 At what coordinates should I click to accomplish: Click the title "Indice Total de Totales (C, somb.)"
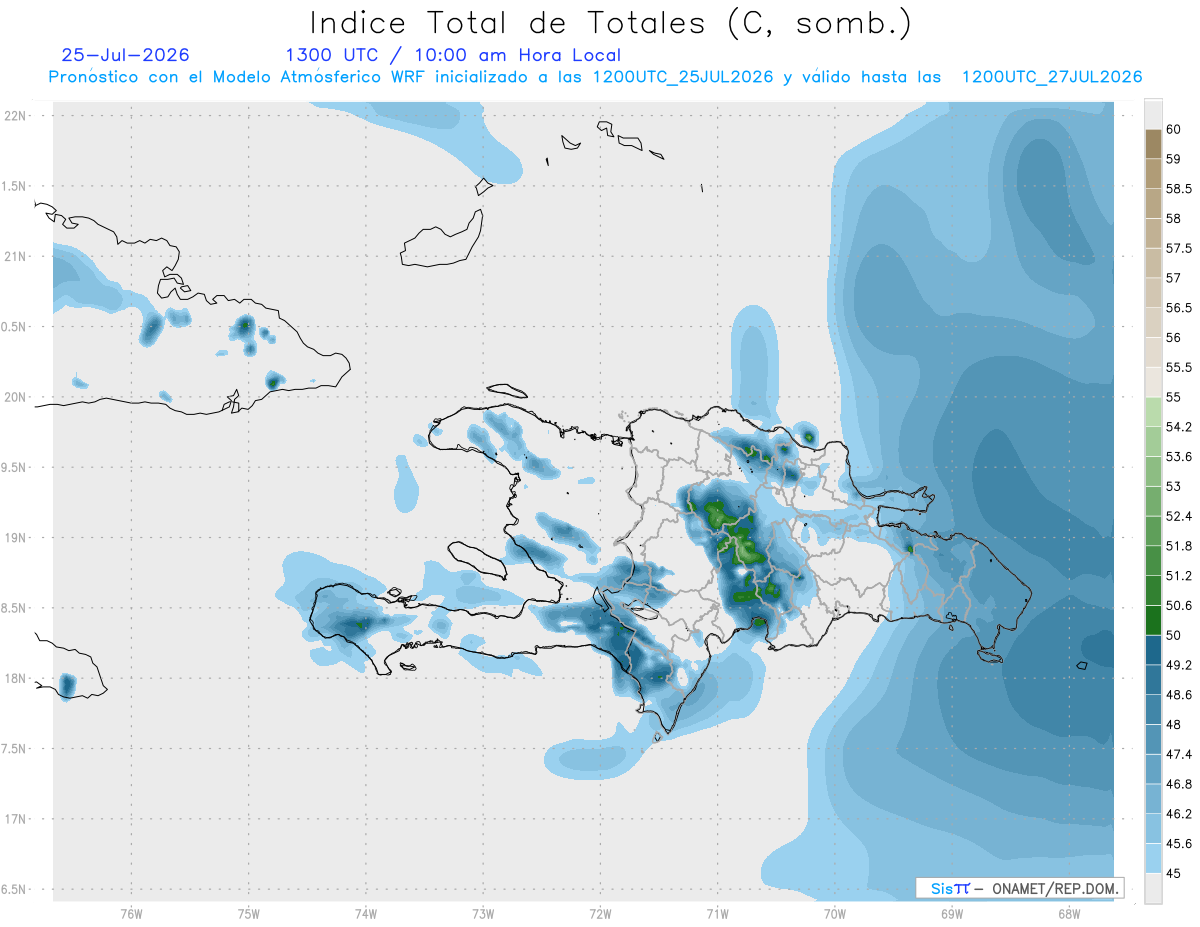(610, 23)
